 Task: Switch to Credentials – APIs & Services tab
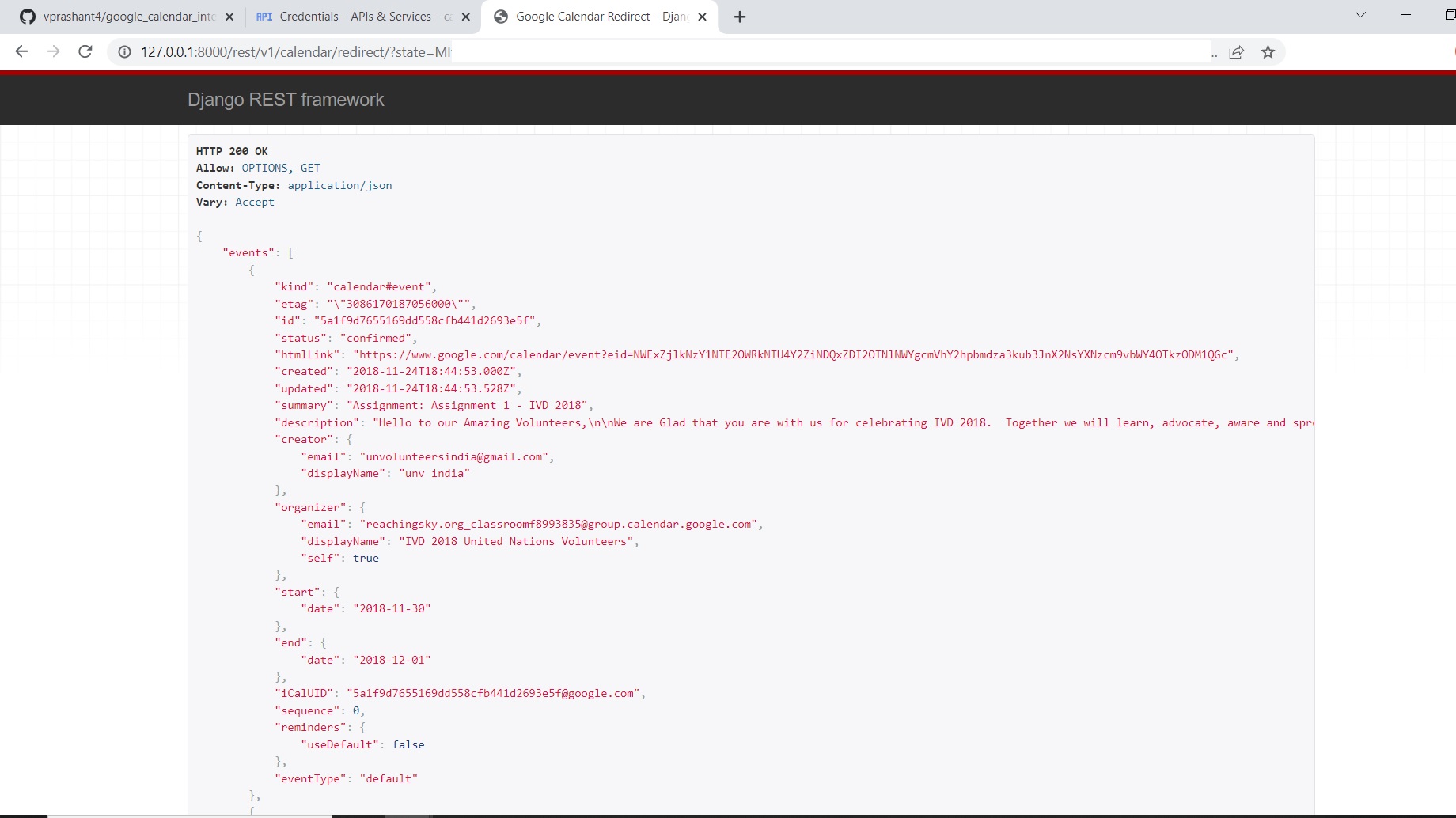pyautogui.click(x=362, y=17)
